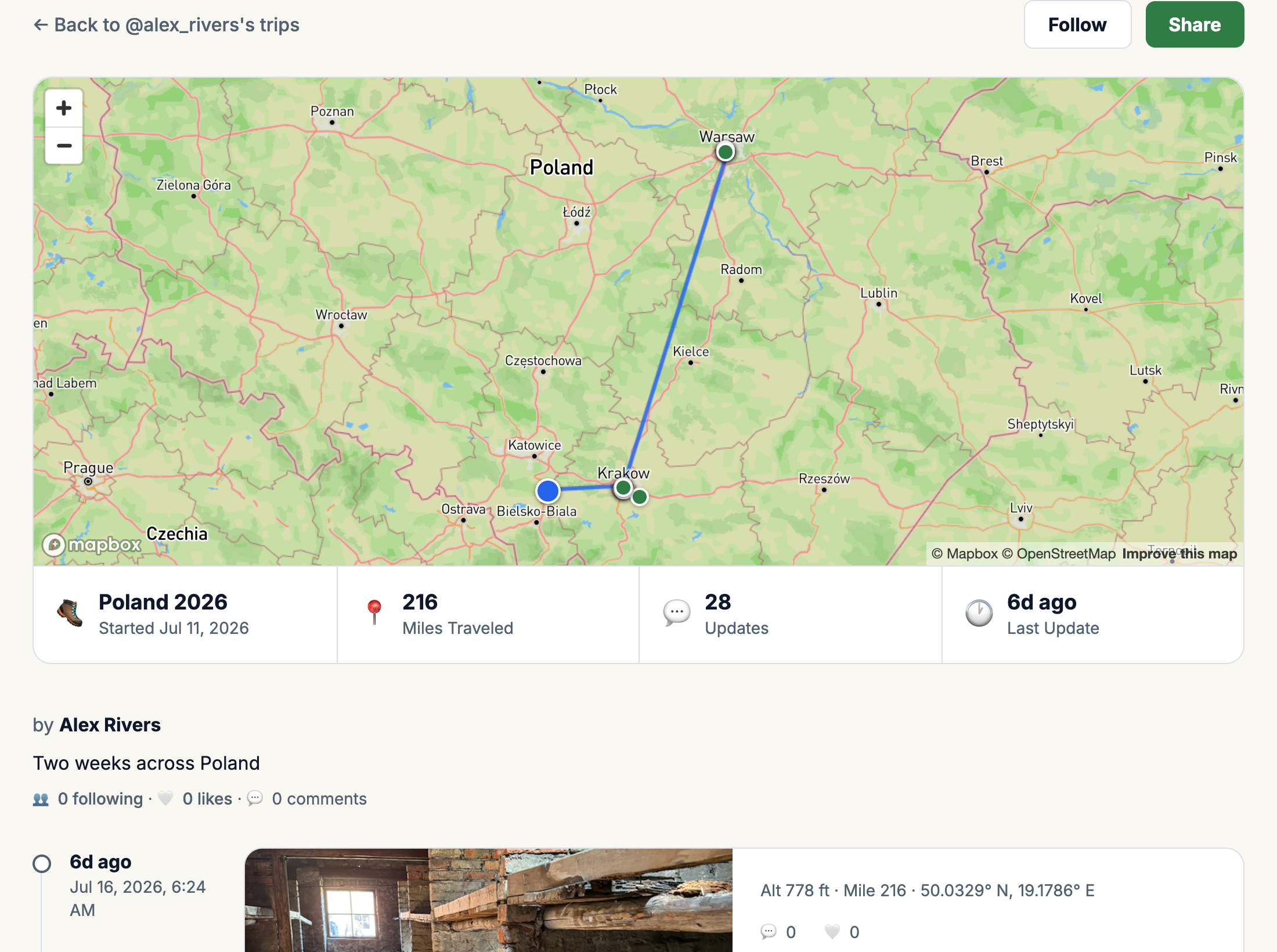Click the Łódź label on the map

[x=576, y=212]
